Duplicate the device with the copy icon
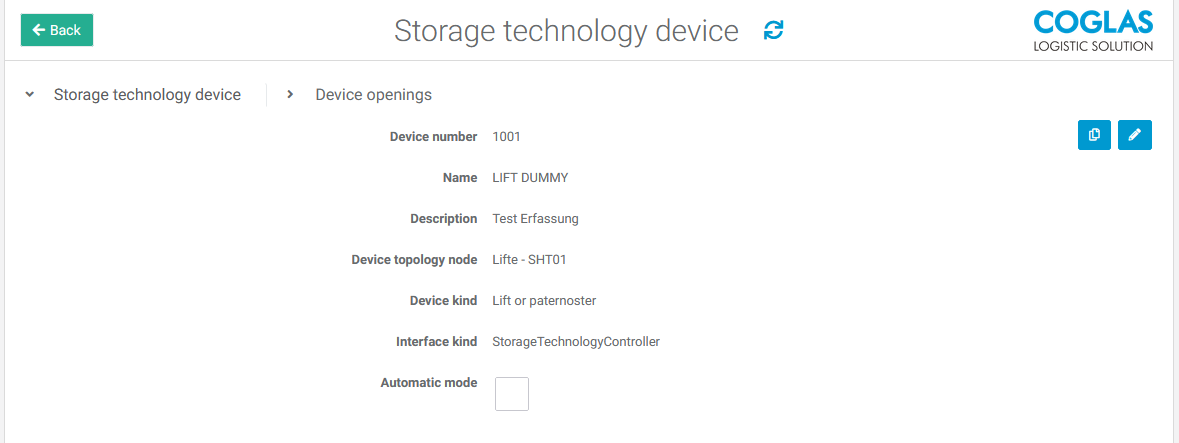The width and height of the screenshot is (1179, 443). click(x=1094, y=135)
